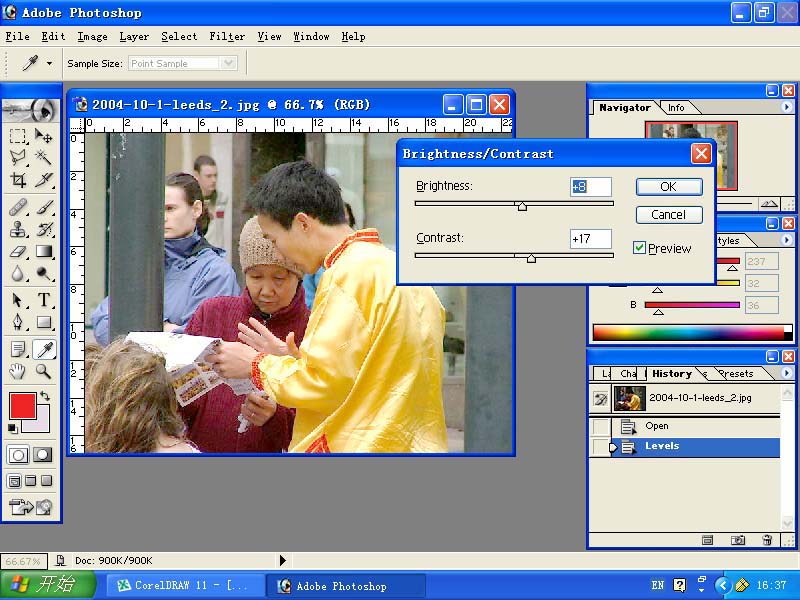Screen dimensions: 800x600
Task: Select the Hand tool
Action: click(x=18, y=371)
